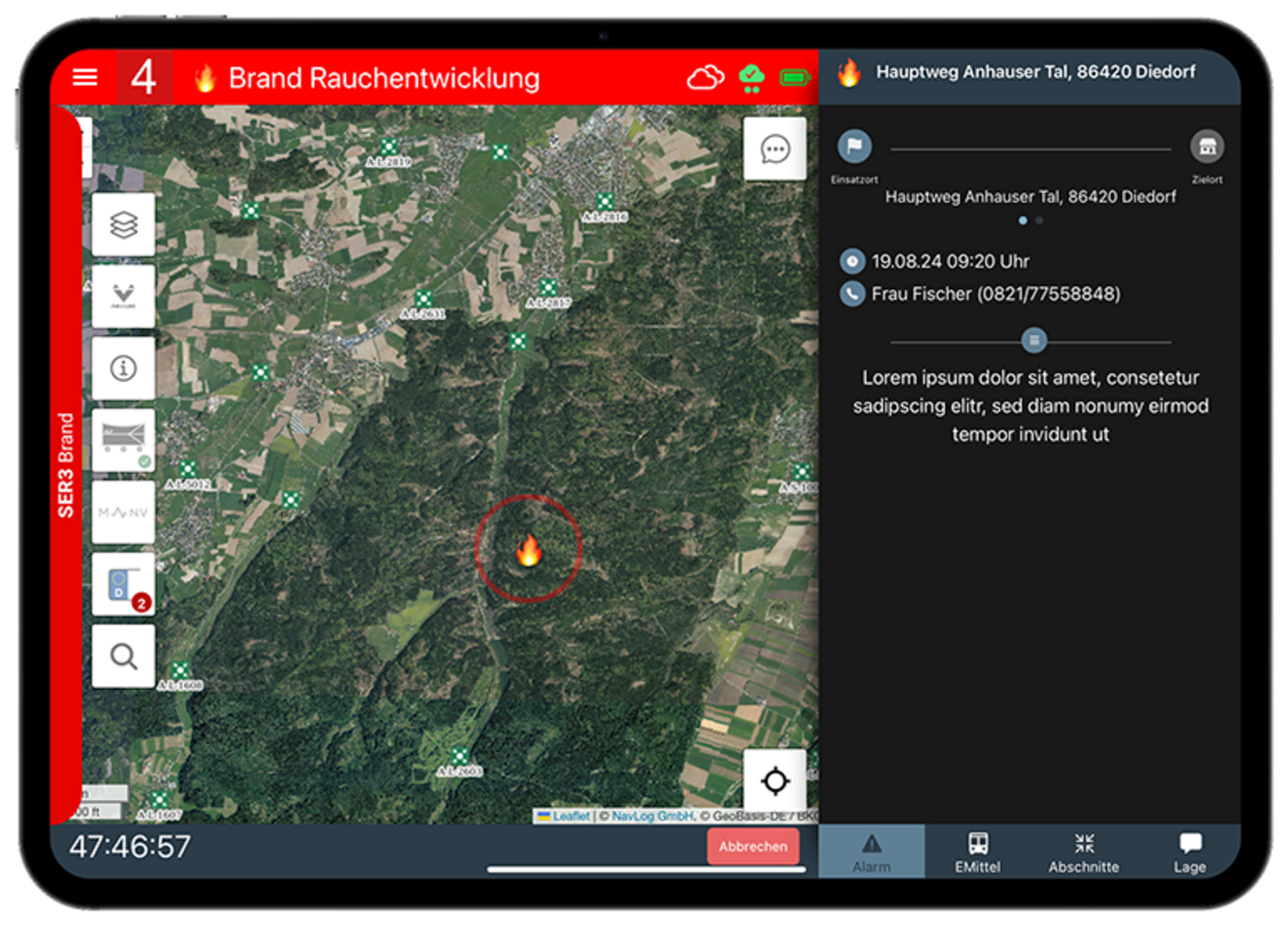Open the map layers button
1288x926 pixels.
123,225
